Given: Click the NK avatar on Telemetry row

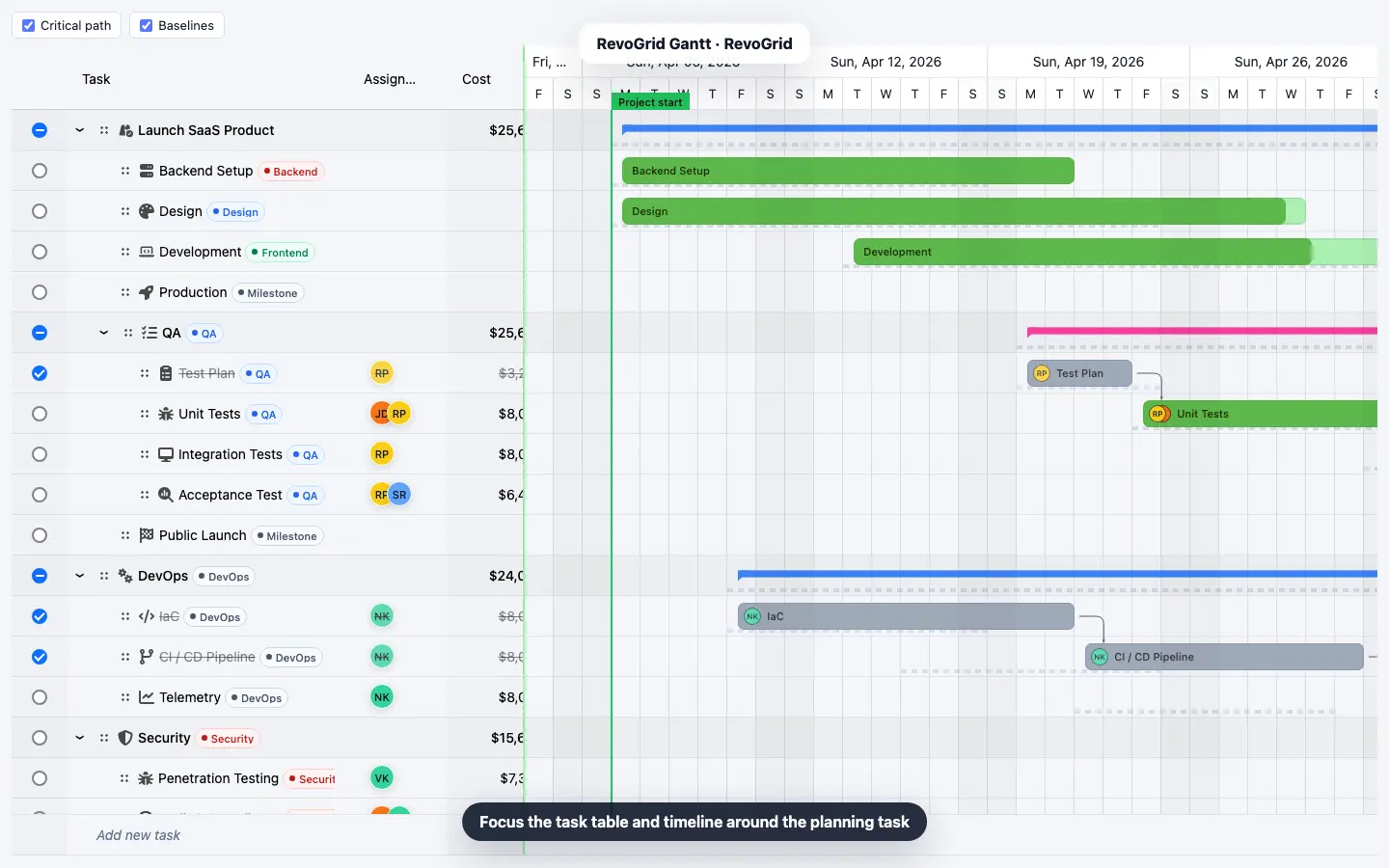Looking at the screenshot, I should click(x=382, y=697).
